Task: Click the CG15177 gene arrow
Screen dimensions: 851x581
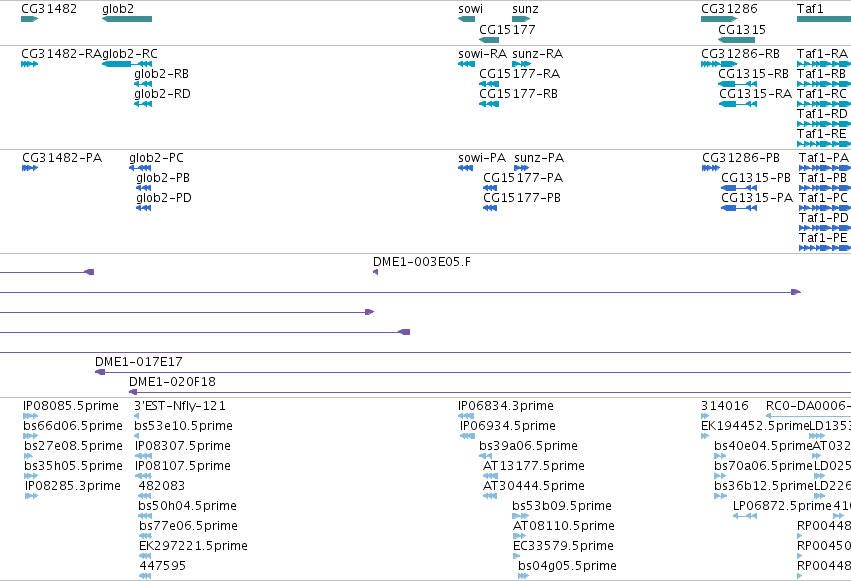Action: [489, 40]
